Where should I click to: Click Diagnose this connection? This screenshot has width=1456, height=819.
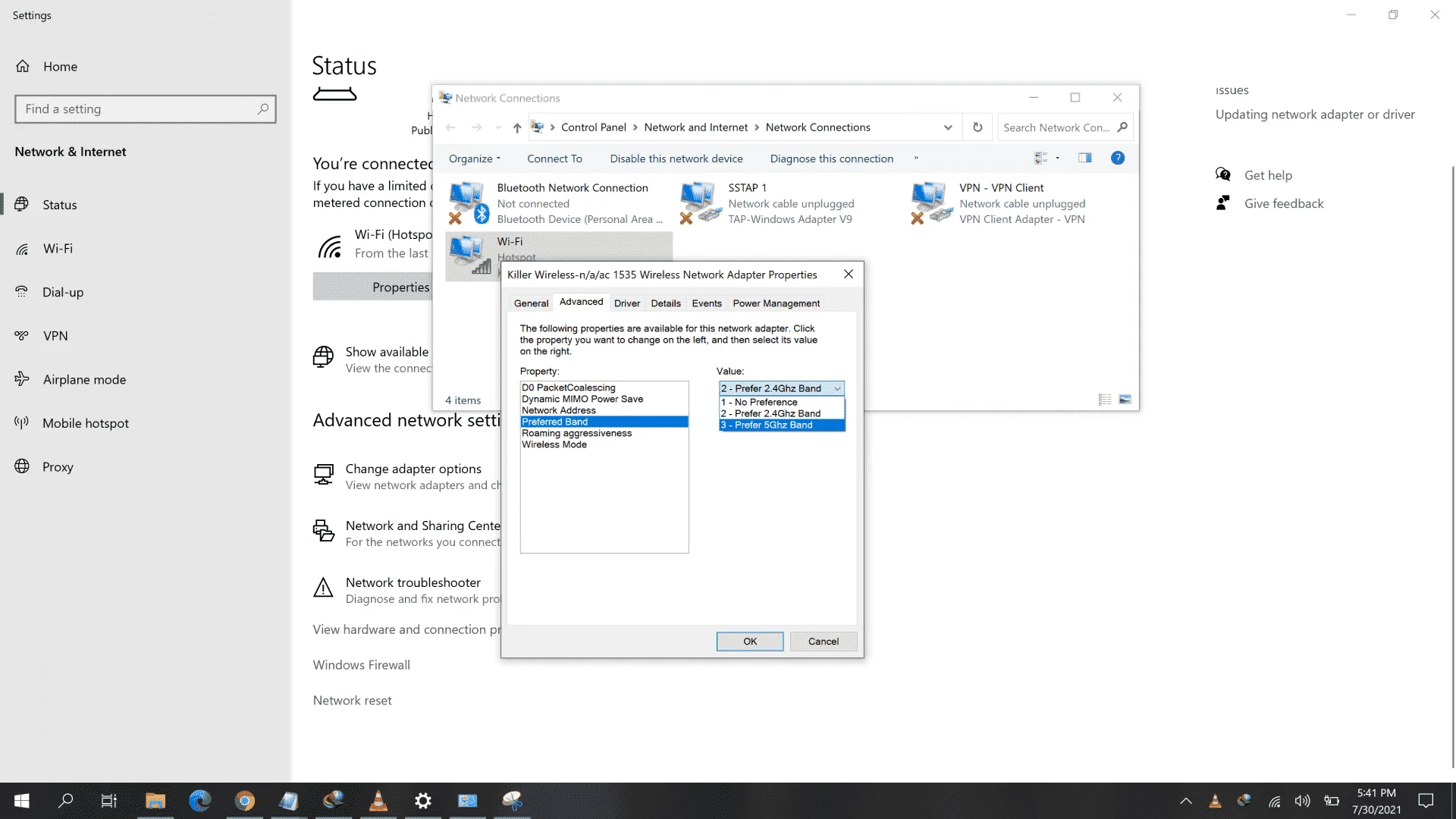pos(832,158)
